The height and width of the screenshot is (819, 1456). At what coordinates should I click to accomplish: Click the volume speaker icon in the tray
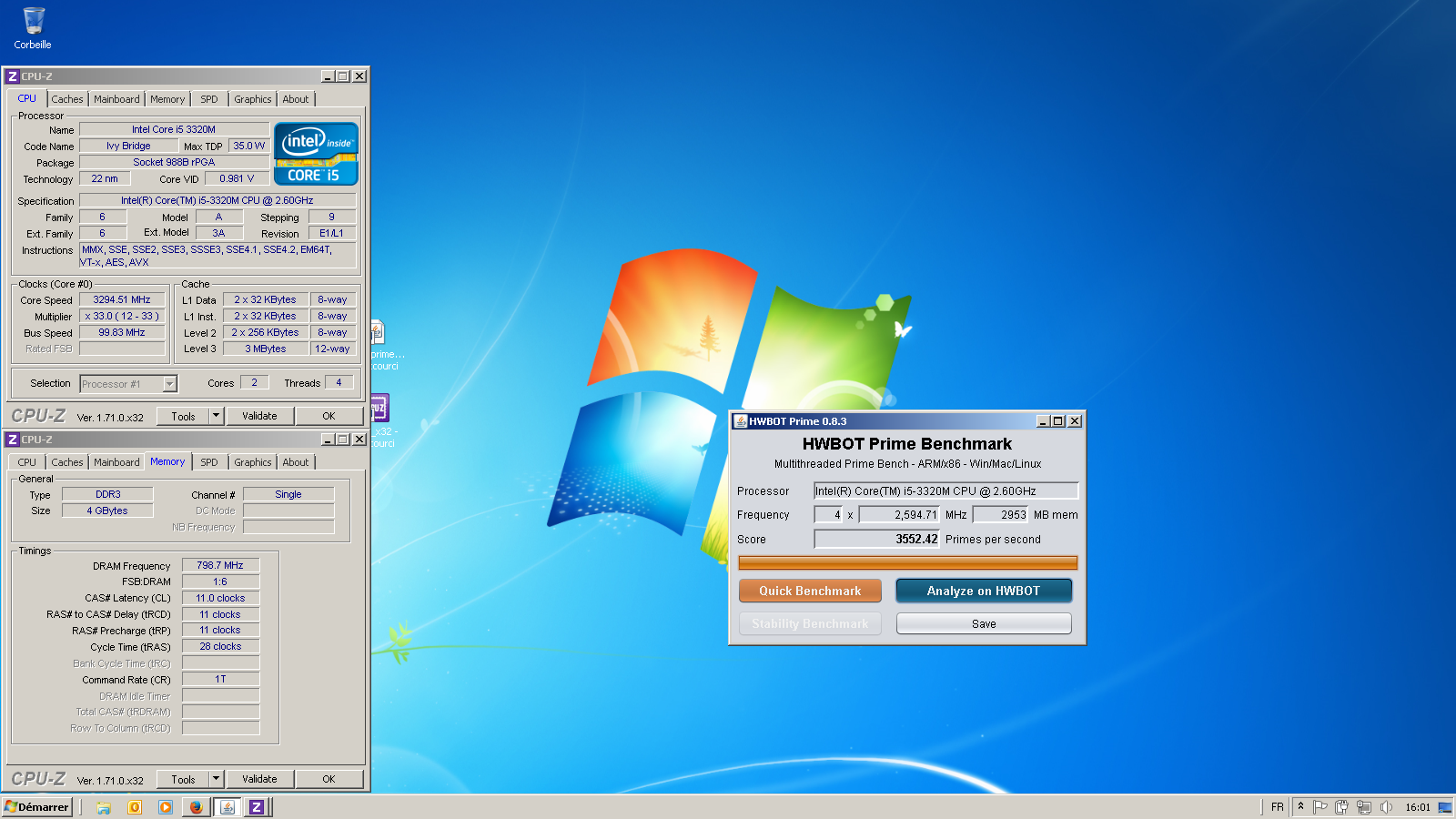pos(1386,807)
